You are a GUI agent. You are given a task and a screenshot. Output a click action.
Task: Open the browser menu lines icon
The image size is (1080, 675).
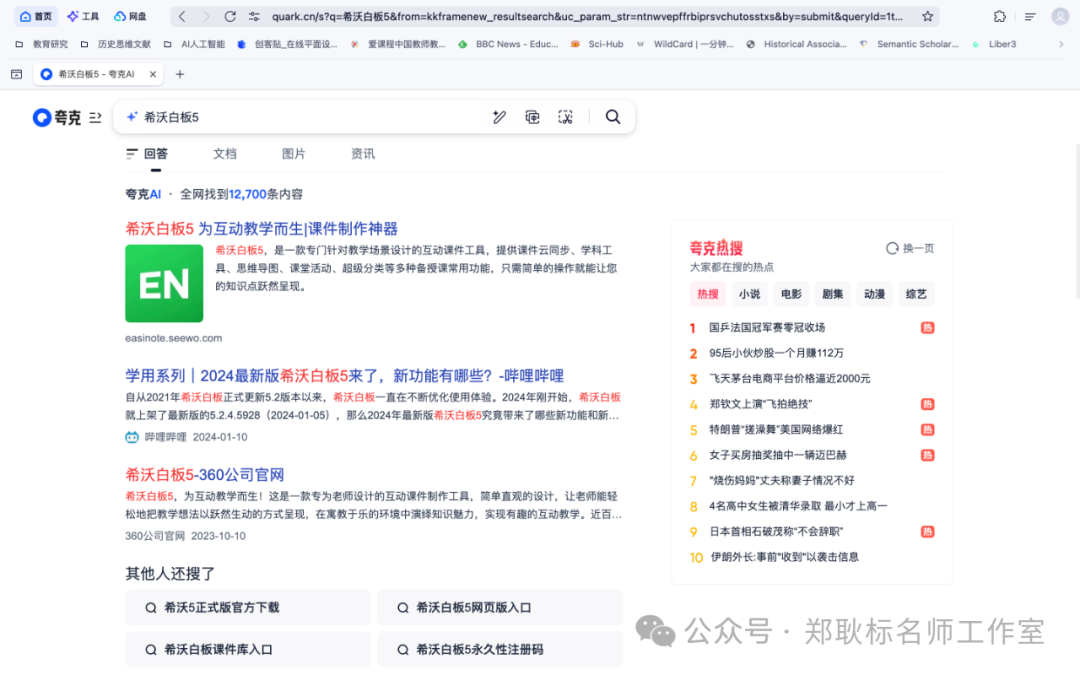1030,16
